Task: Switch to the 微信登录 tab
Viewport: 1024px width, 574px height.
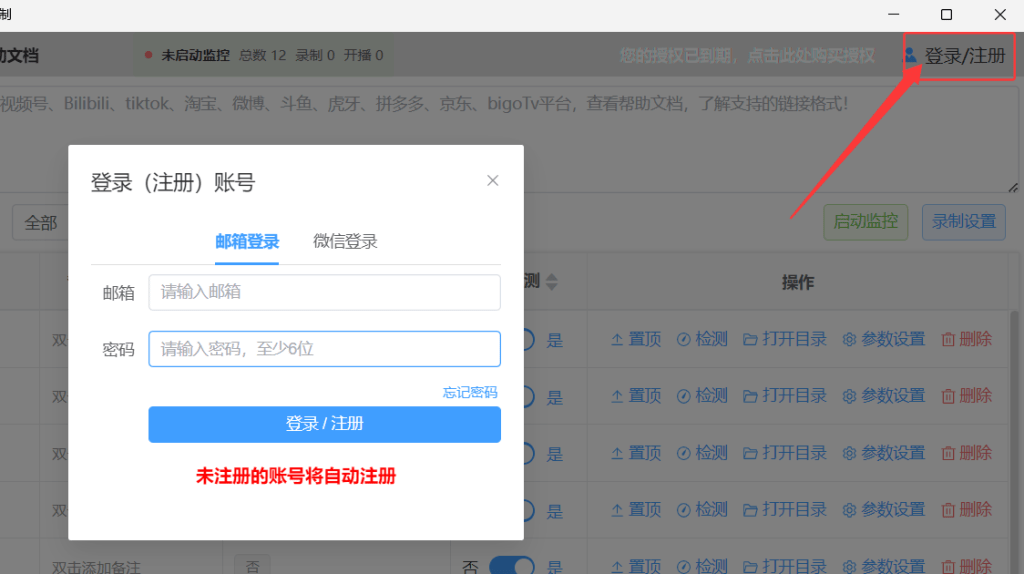Action: [345, 242]
